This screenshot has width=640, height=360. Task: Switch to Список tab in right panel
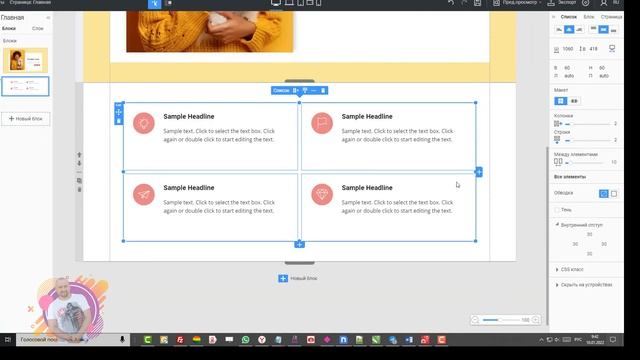pos(569,17)
